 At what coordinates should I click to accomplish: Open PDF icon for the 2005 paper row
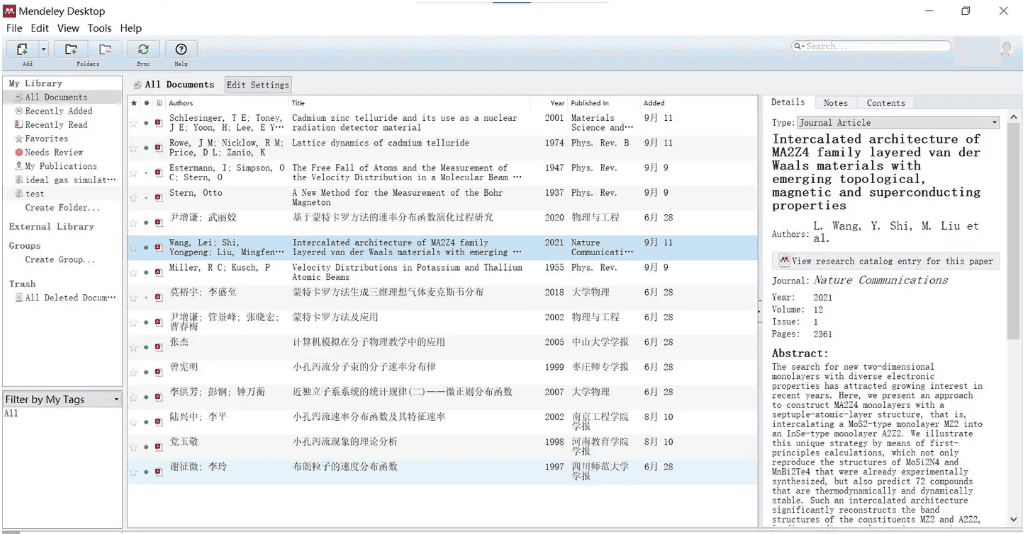(x=159, y=347)
